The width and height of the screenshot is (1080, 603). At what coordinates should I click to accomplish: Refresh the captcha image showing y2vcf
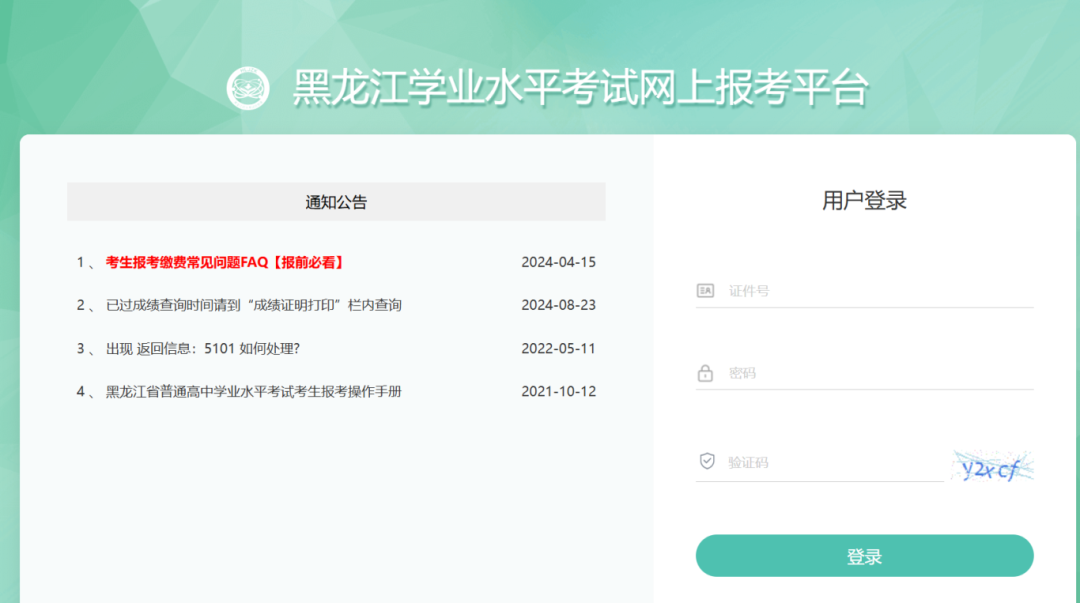(x=991, y=466)
